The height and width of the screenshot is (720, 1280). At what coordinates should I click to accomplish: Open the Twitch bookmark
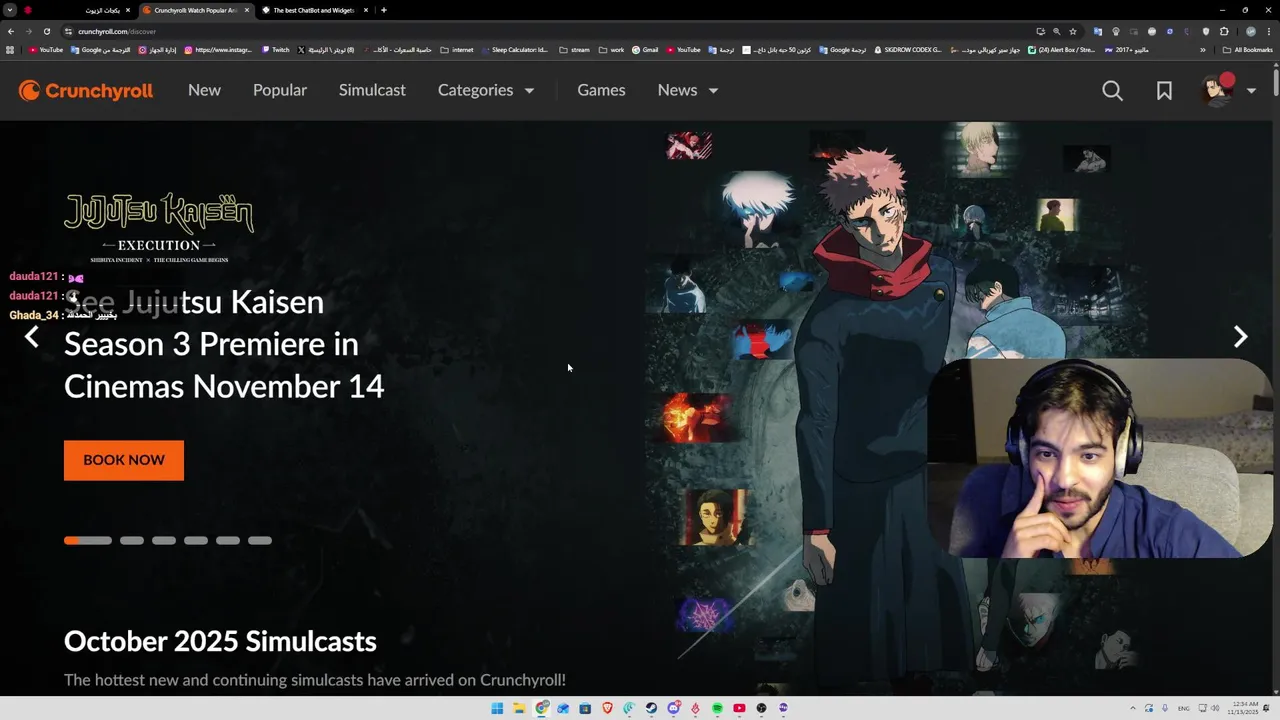tap(276, 49)
